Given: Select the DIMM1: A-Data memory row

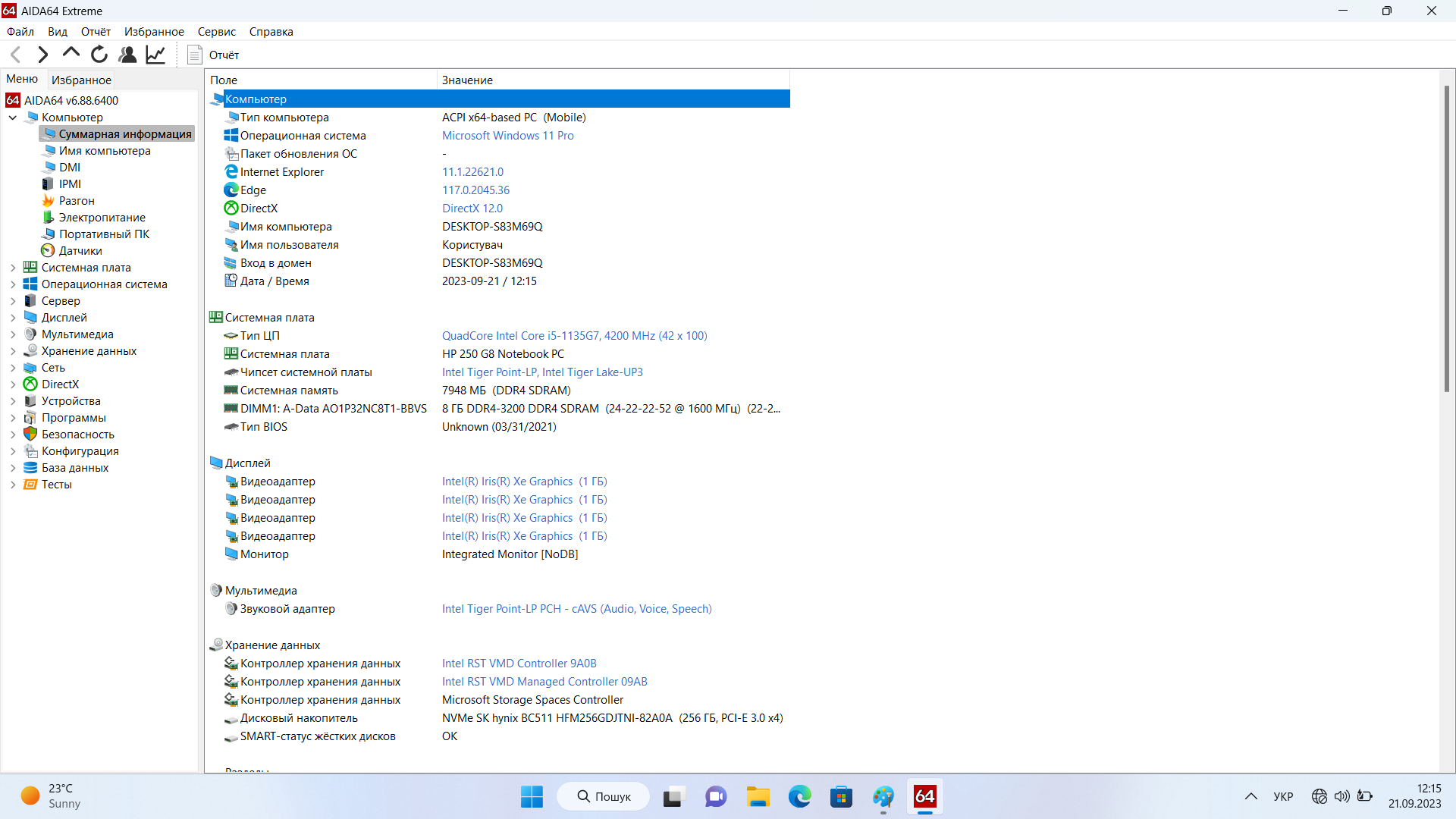Looking at the screenshot, I should pyautogui.click(x=498, y=409).
